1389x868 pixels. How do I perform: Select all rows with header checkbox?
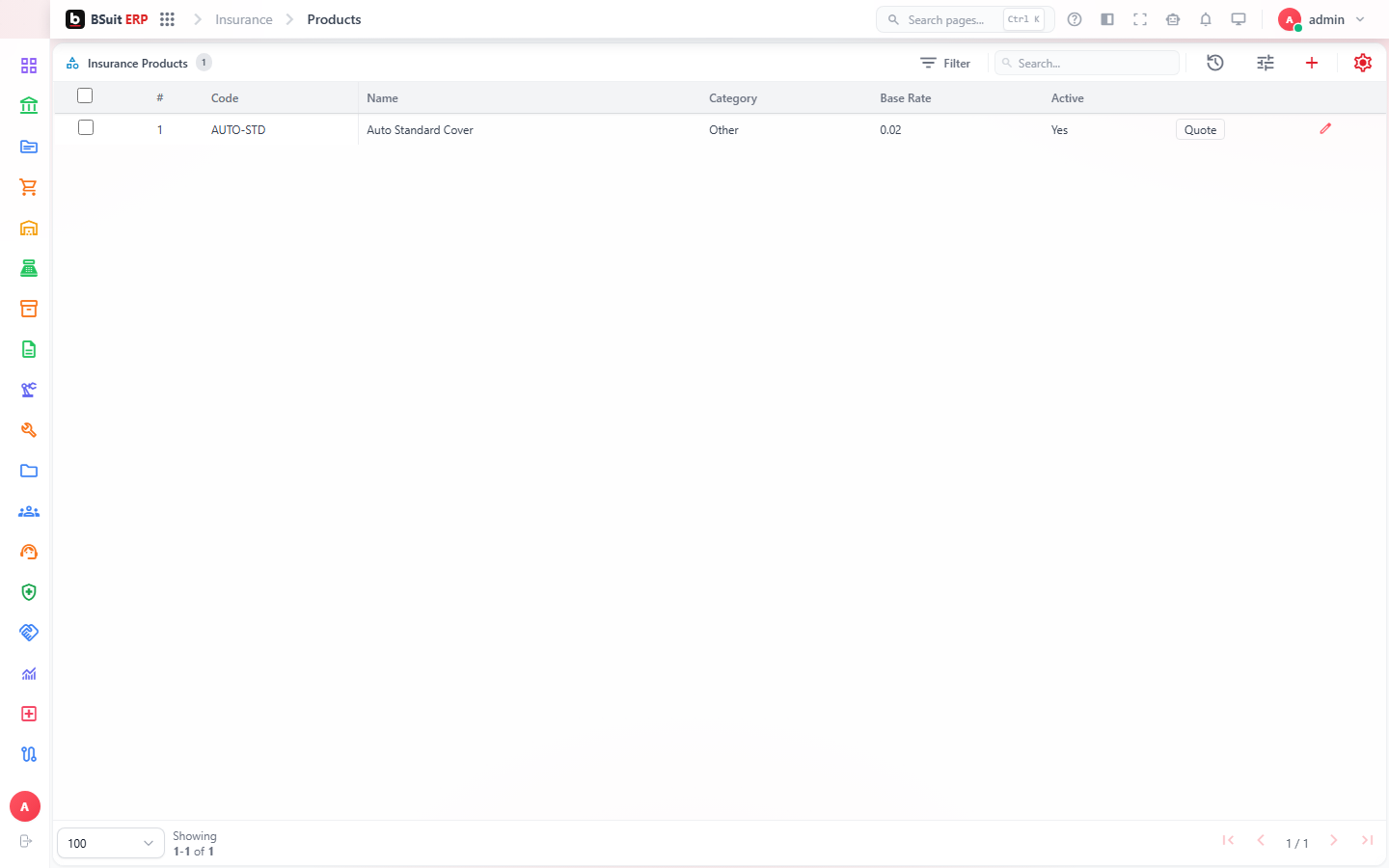pos(85,95)
